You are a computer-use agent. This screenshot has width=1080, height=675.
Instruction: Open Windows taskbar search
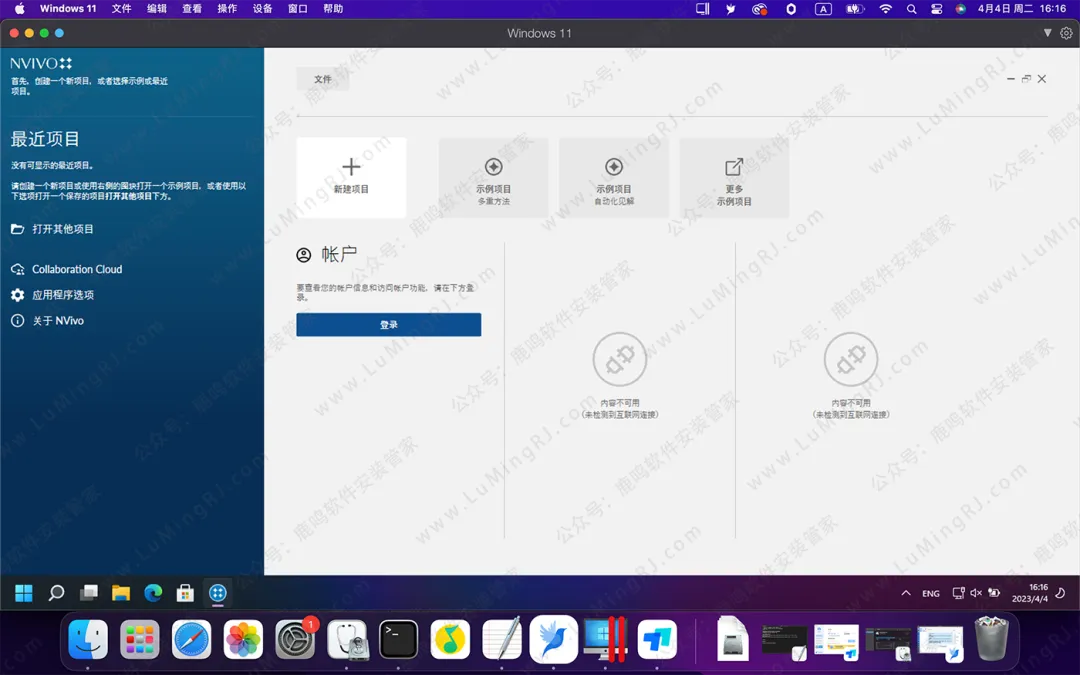[56, 593]
